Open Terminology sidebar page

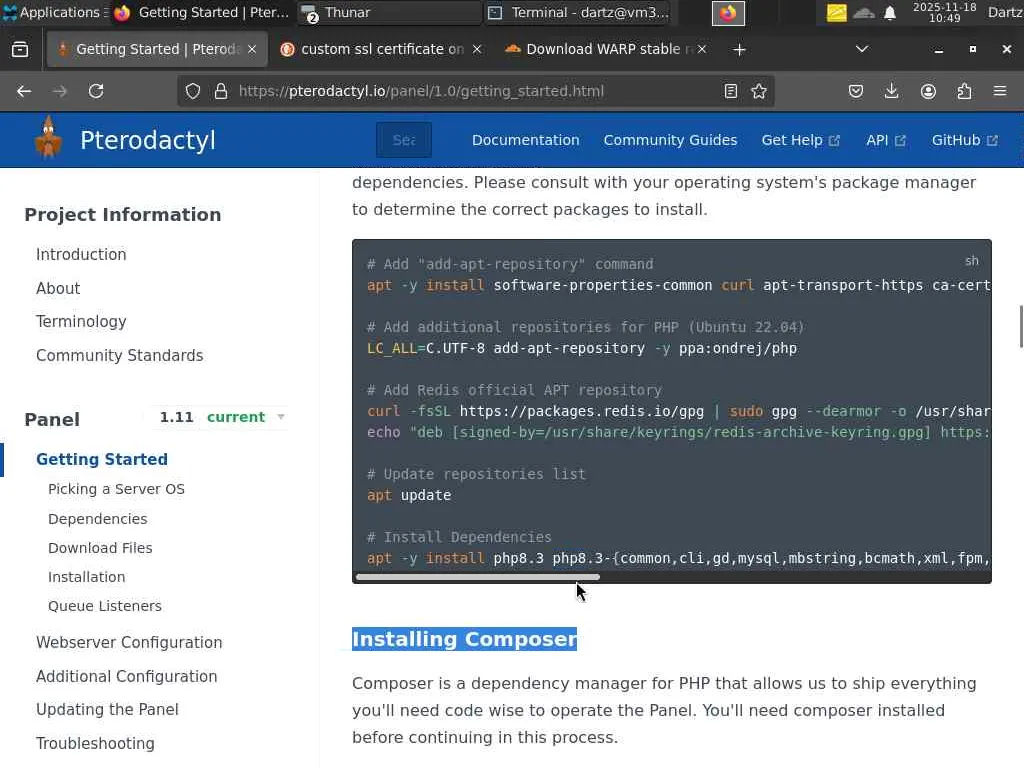[x=81, y=322]
